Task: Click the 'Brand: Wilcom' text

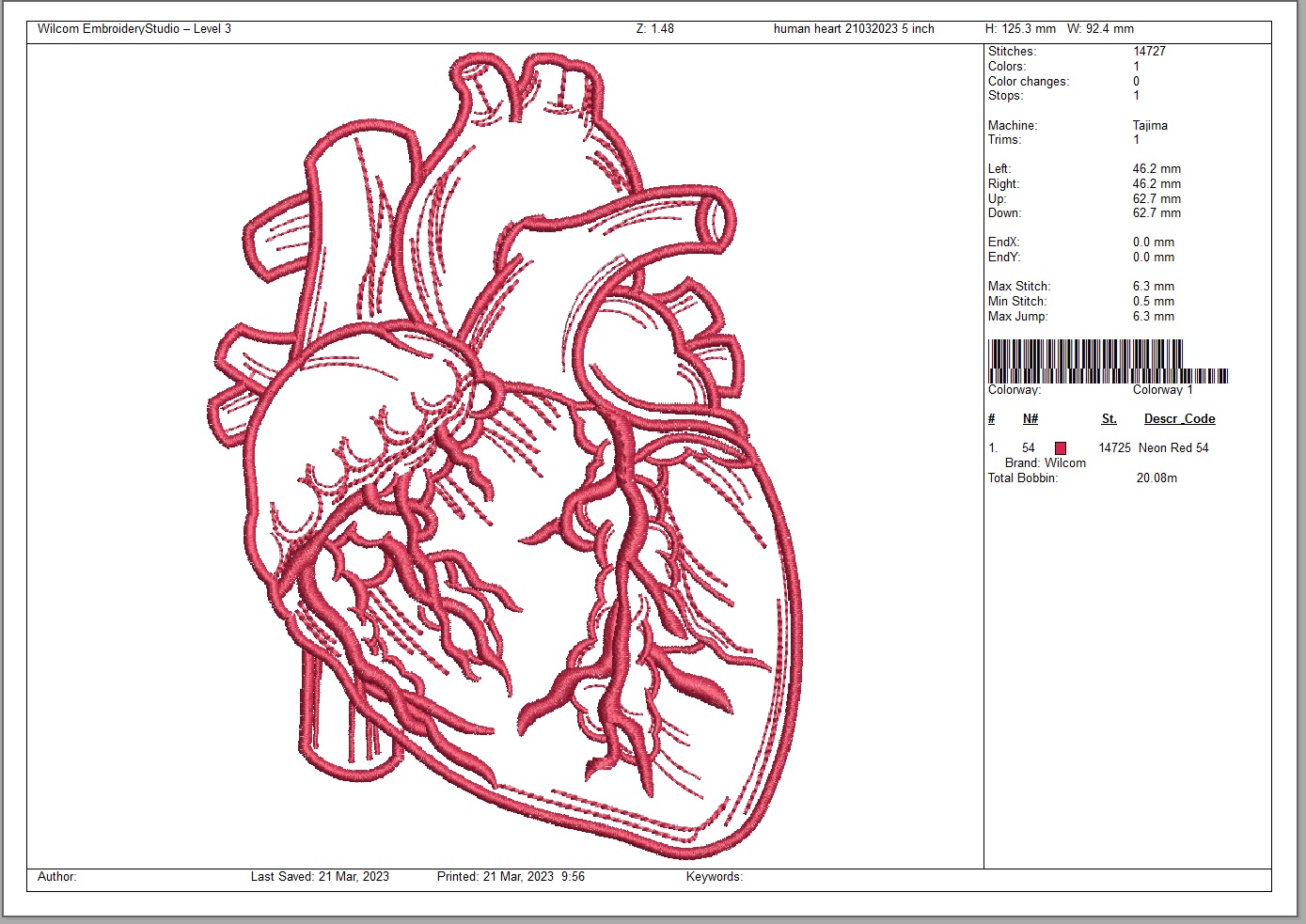Action: pyautogui.click(x=1046, y=463)
